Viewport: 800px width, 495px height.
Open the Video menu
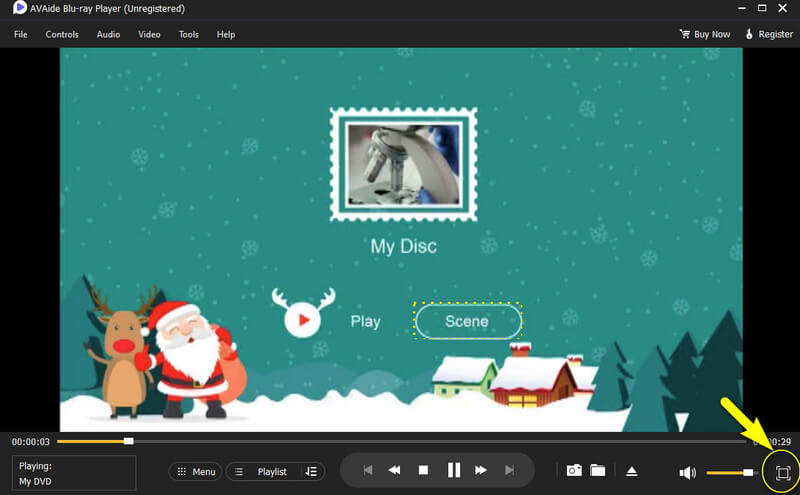point(149,34)
